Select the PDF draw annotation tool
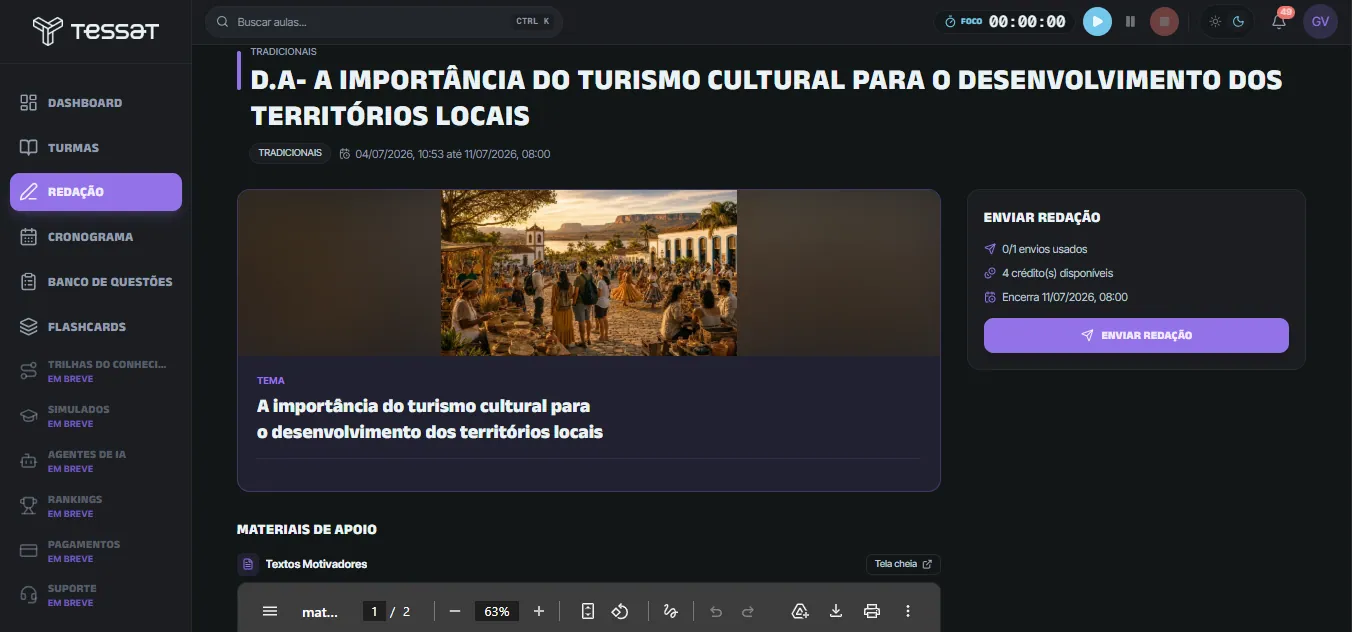 (x=671, y=611)
